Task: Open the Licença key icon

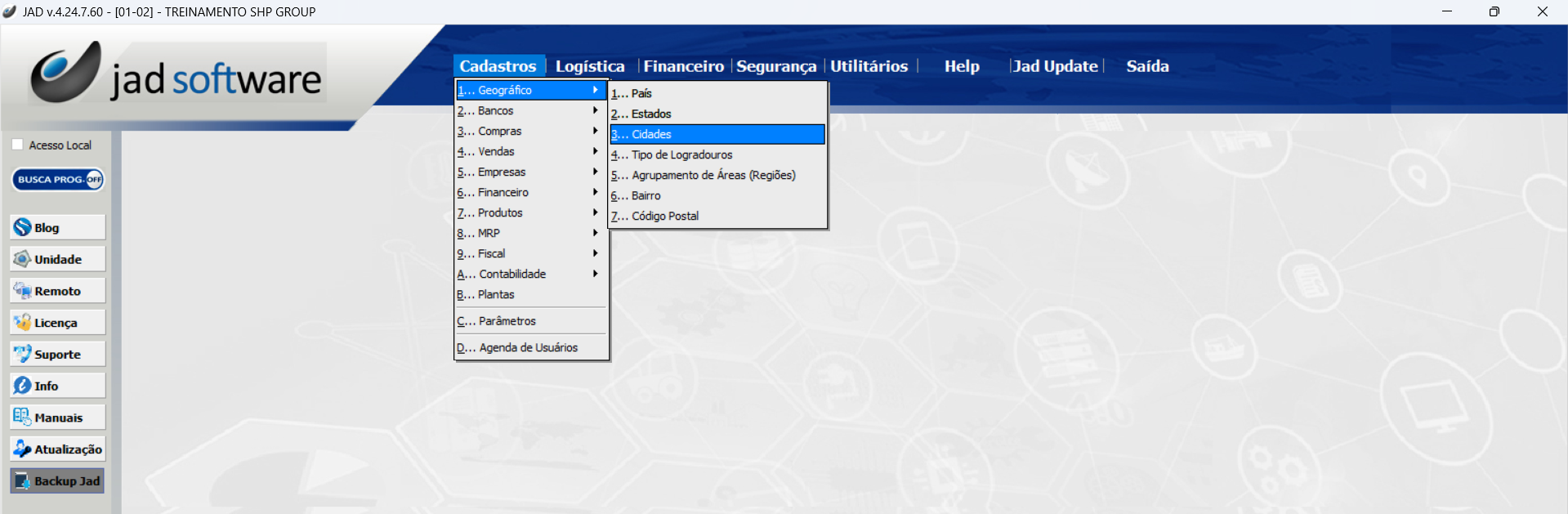Action: click(23, 323)
